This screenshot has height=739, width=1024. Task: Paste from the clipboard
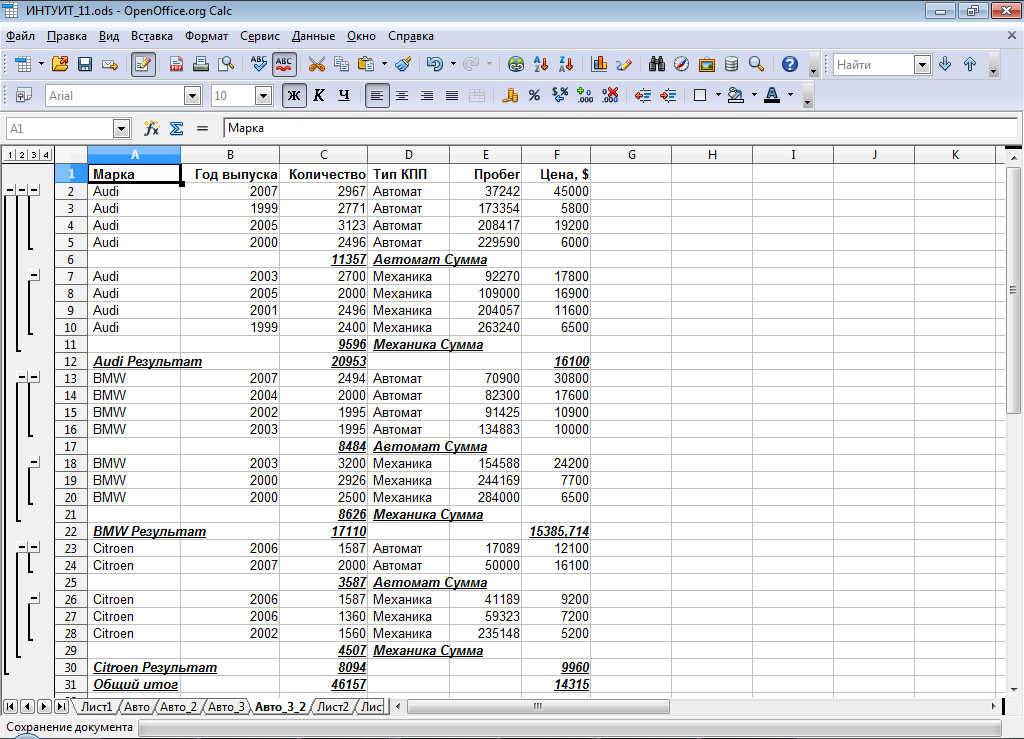pos(366,64)
